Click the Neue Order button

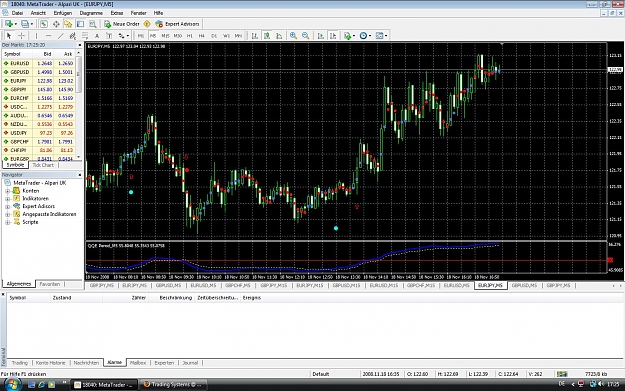(122, 24)
